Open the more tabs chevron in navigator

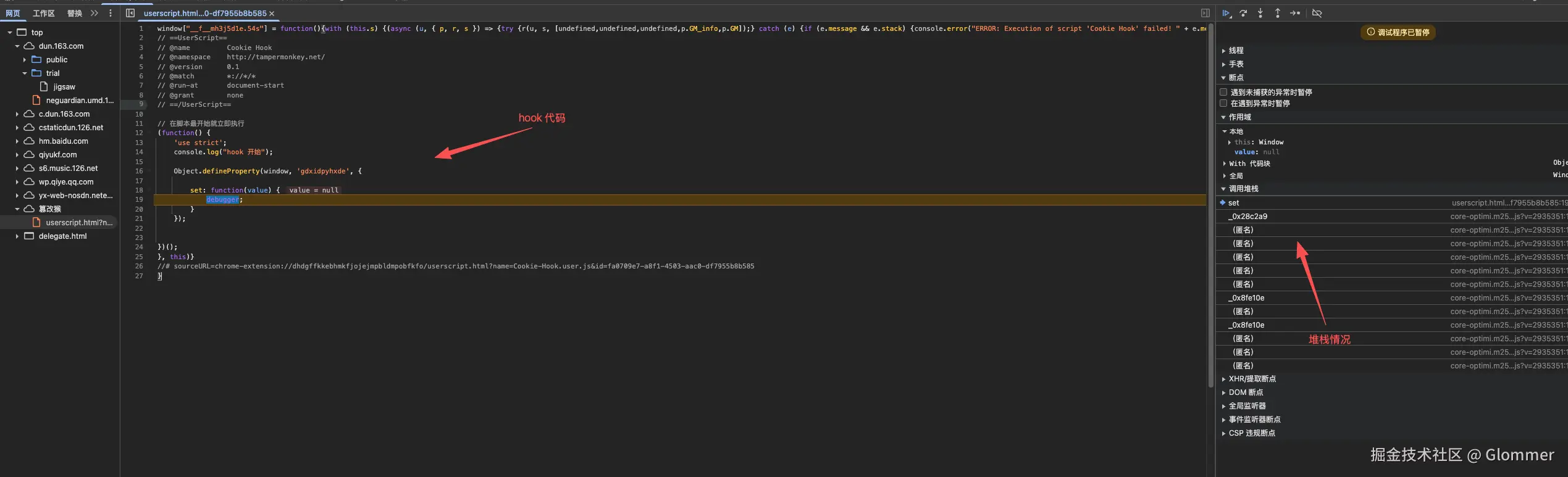94,13
